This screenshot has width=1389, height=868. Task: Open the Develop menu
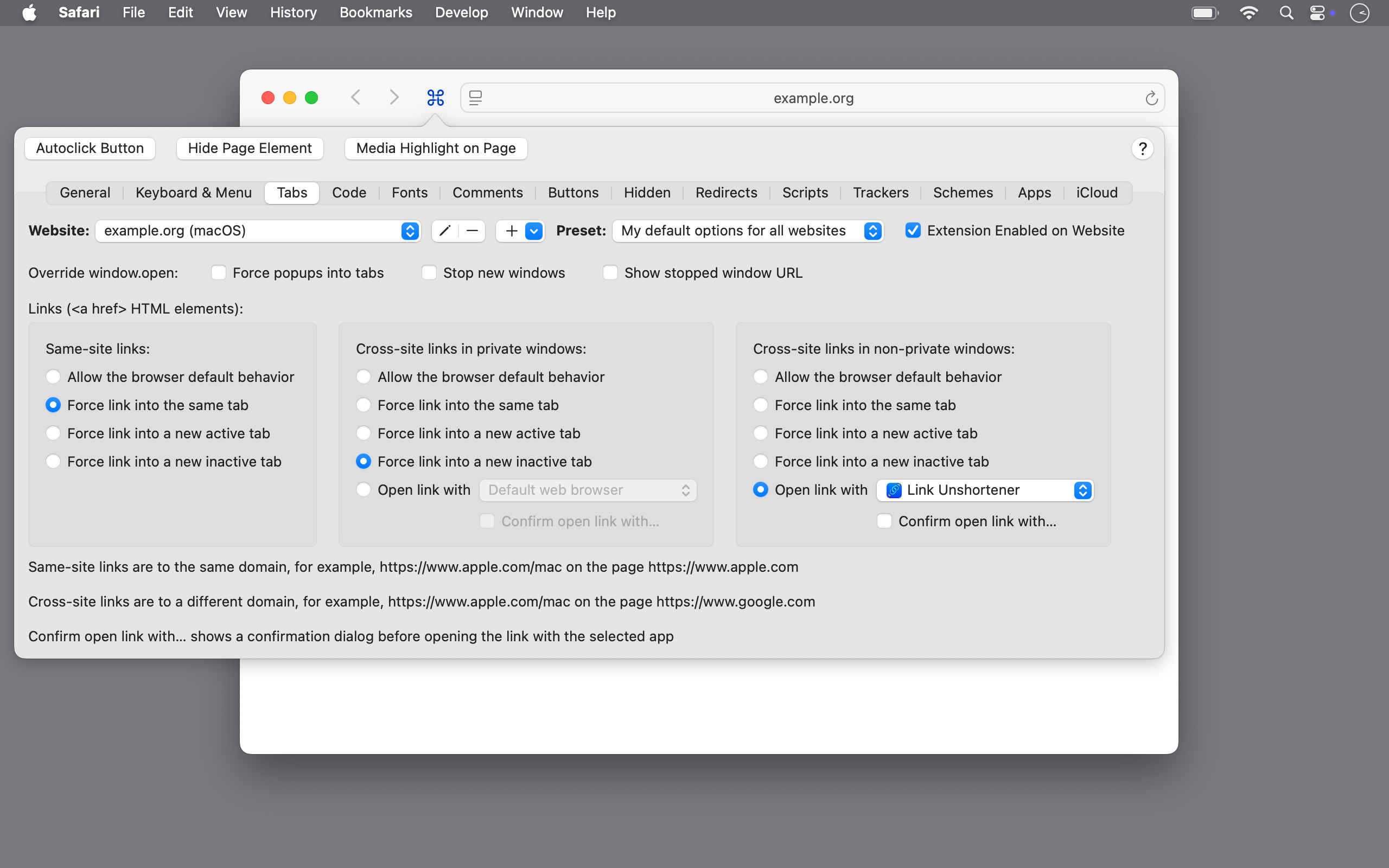pyautogui.click(x=462, y=12)
